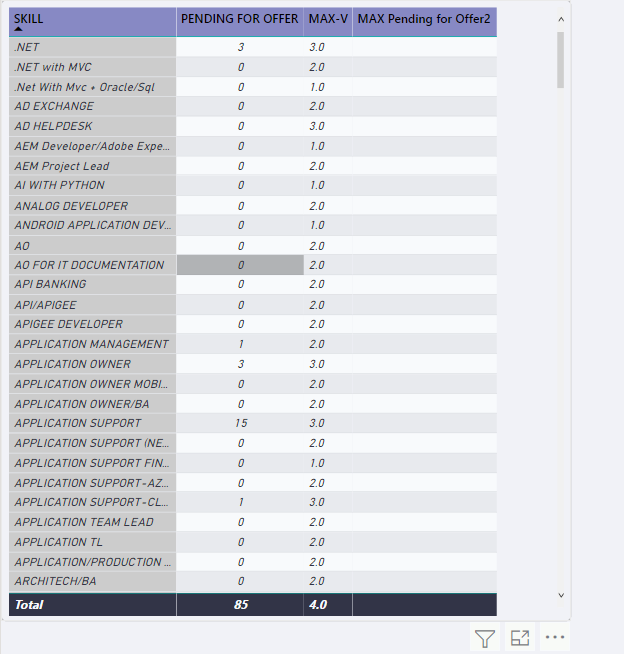
Task: Select the API BANKING row
Action: (253, 284)
